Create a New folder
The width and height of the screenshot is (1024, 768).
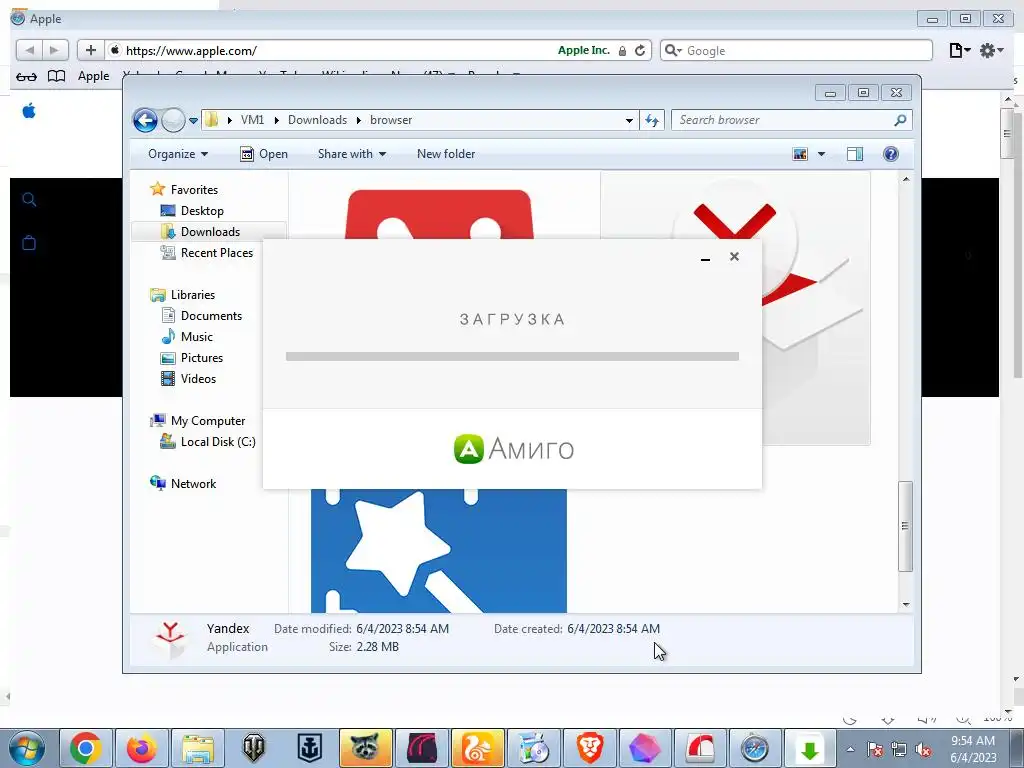click(x=446, y=154)
